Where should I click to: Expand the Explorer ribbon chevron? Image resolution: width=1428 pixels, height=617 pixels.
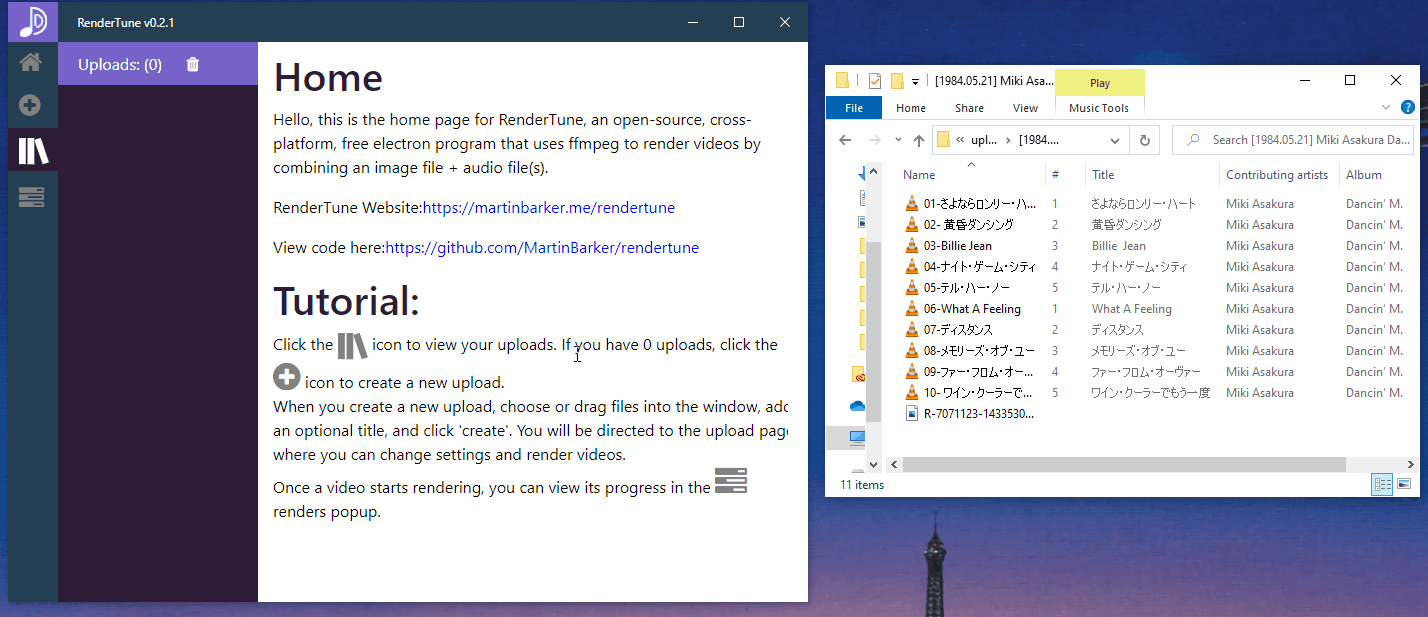(1386, 107)
